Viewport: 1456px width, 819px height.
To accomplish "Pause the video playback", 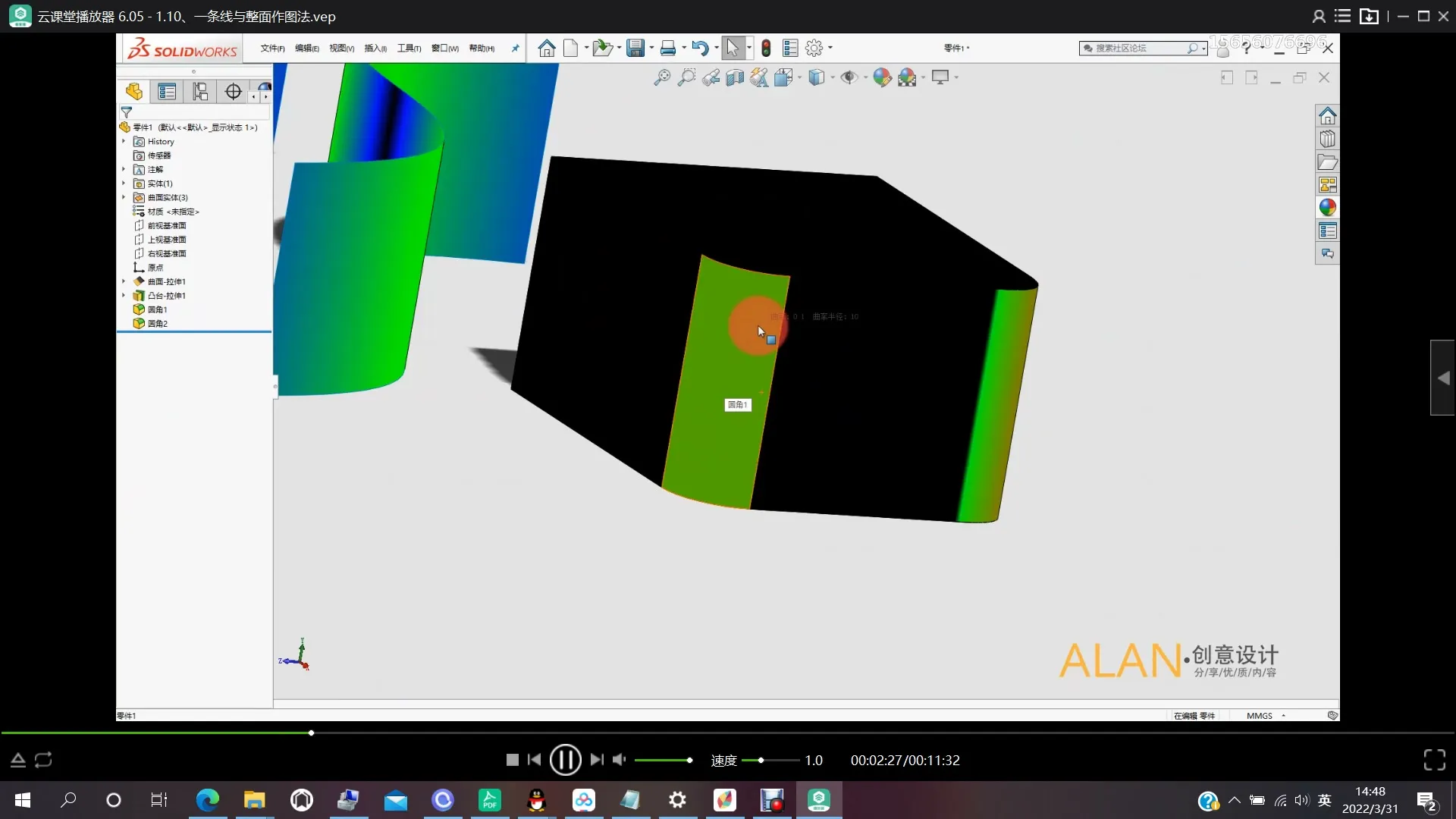I will pos(565,760).
